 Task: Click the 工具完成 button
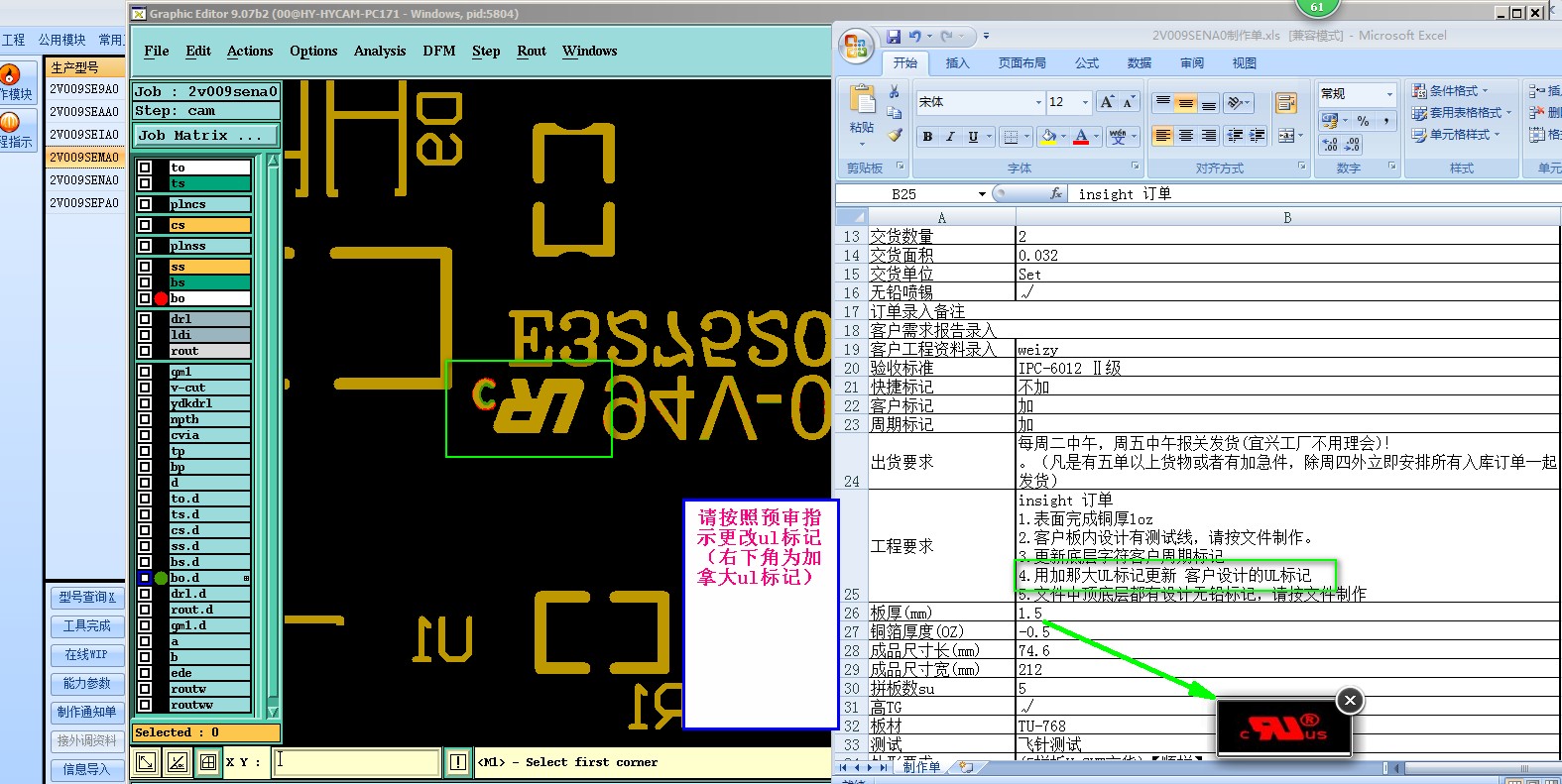[x=87, y=626]
